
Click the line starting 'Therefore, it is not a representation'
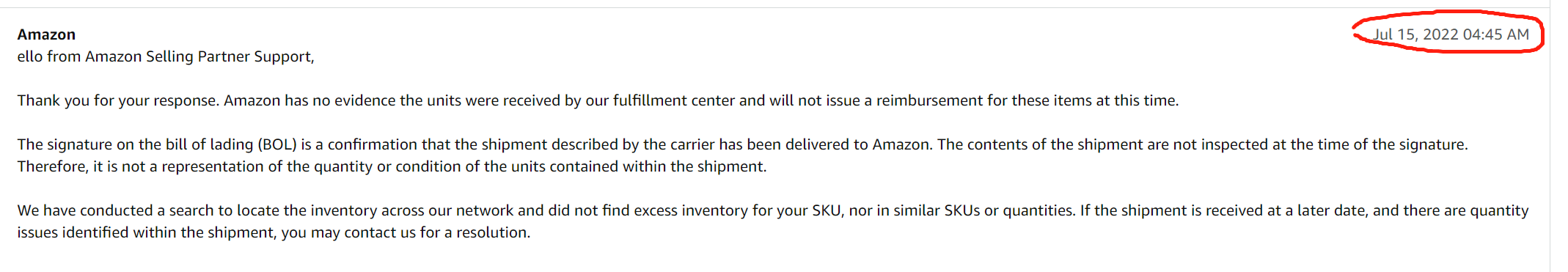coord(392,166)
